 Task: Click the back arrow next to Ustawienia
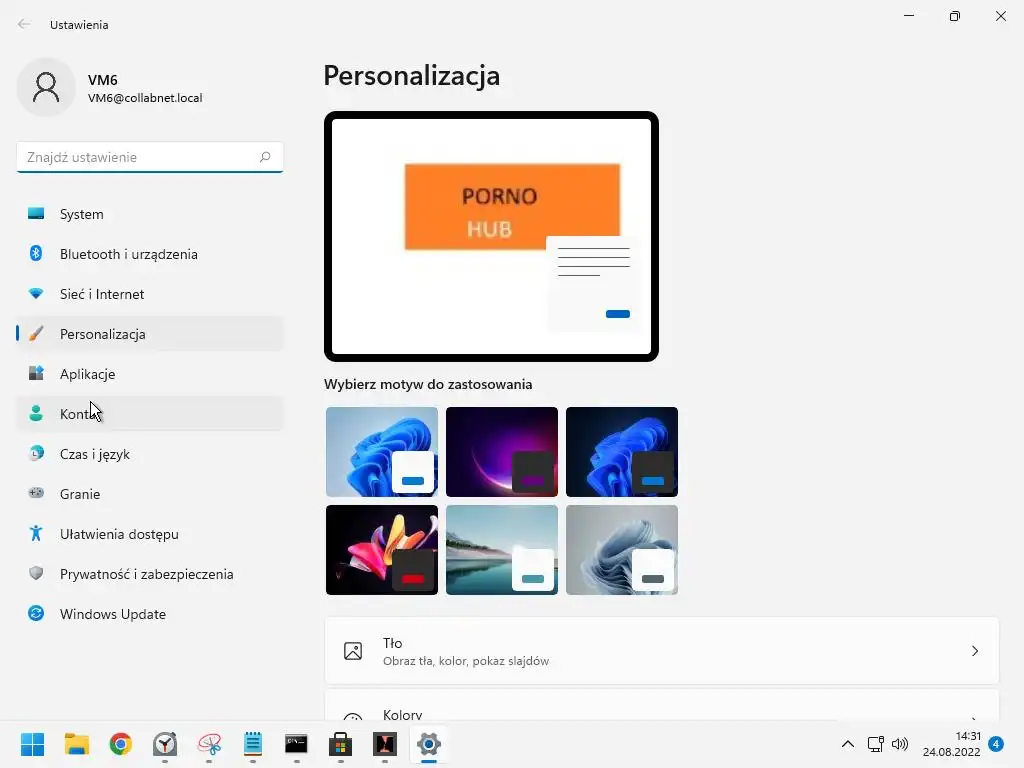pyautogui.click(x=24, y=24)
